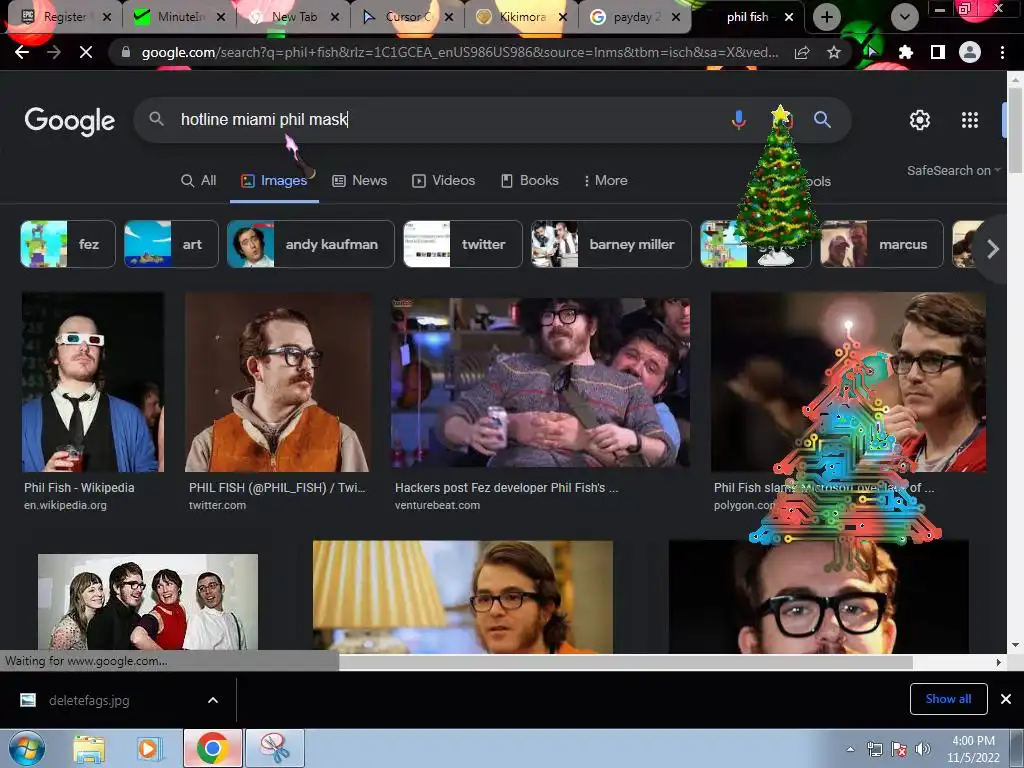Expand the download item options caret
Viewport: 1024px width, 768px height.
coord(213,700)
